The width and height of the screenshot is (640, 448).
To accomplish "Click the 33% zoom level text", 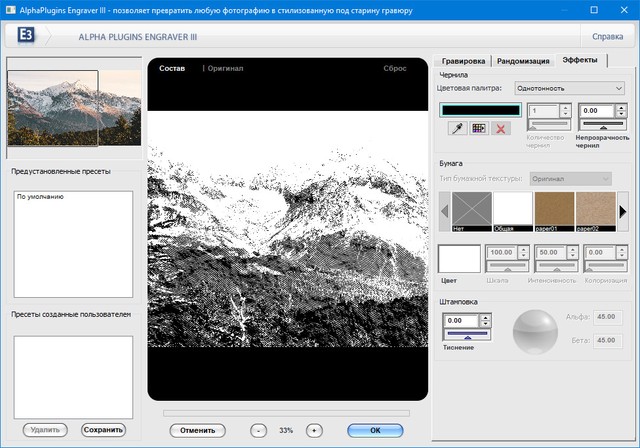I will (x=286, y=430).
